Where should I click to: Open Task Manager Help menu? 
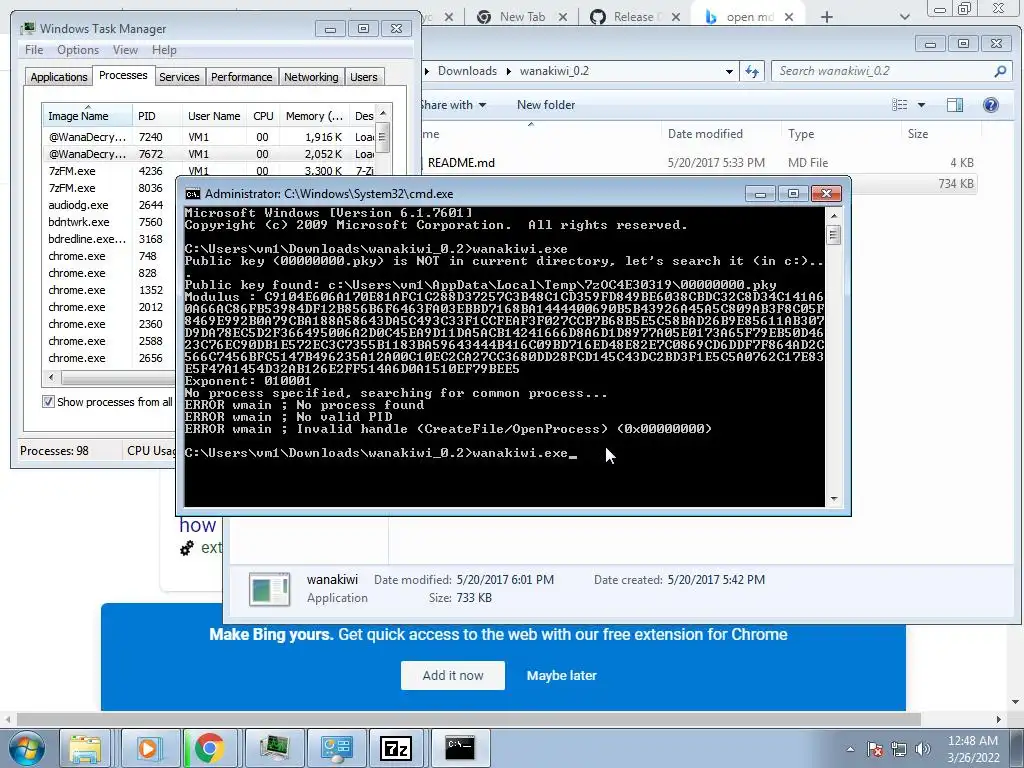[x=164, y=50]
